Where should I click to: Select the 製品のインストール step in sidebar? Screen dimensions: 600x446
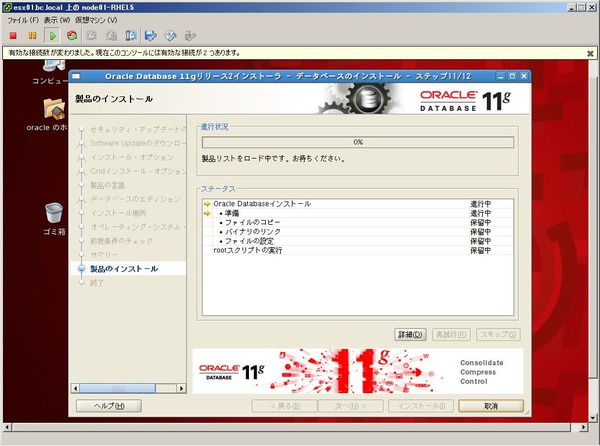(124, 269)
